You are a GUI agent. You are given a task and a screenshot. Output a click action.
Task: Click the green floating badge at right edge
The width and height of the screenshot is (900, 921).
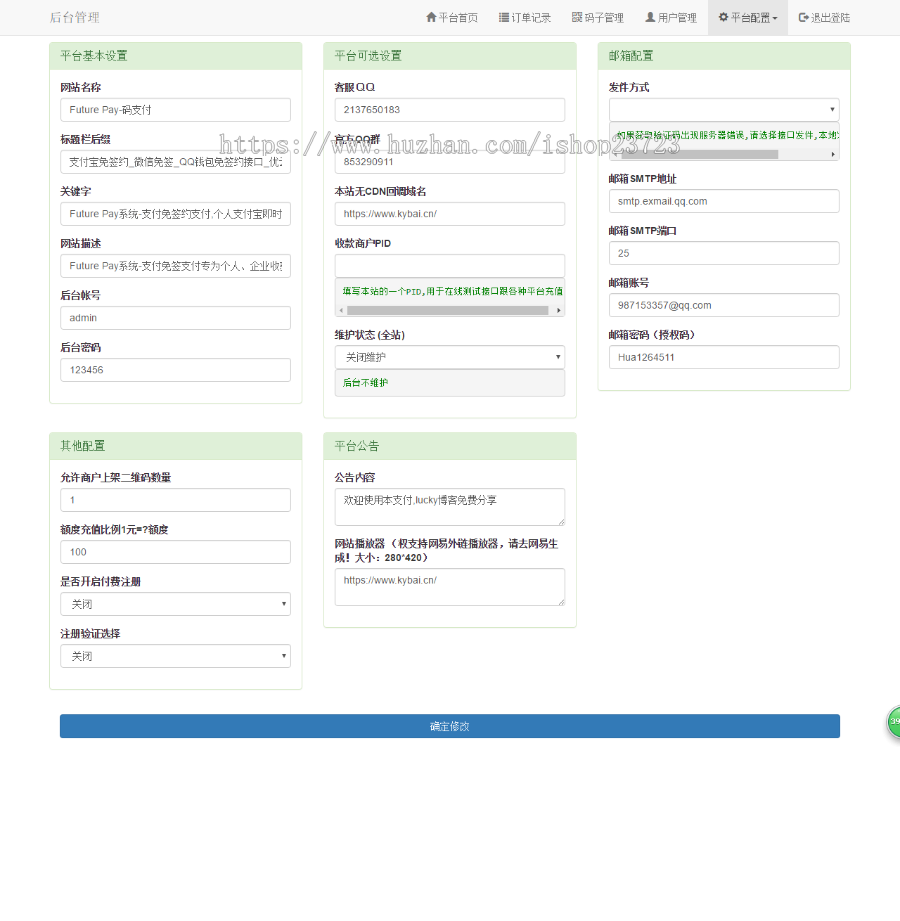(x=894, y=722)
